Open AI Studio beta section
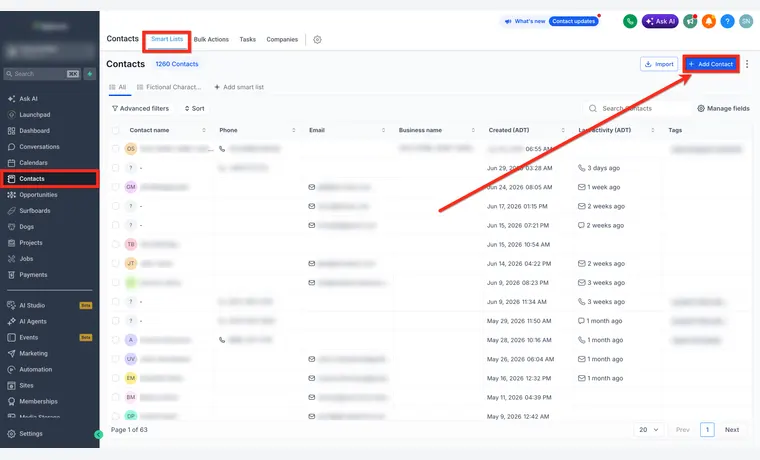This screenshot has width=760, height=460. (32, 305)
